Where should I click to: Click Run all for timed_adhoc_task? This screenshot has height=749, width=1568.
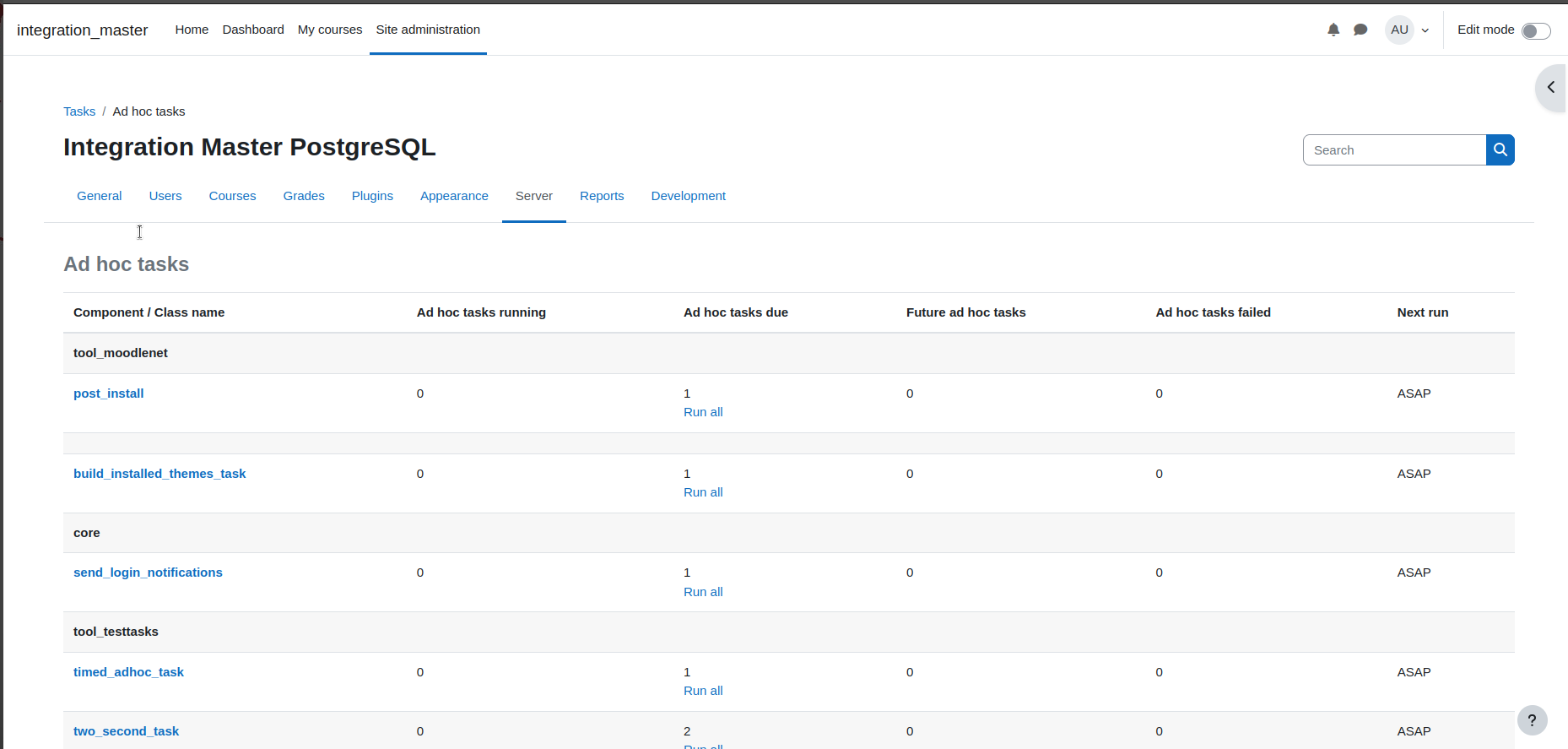pos(703,691)
